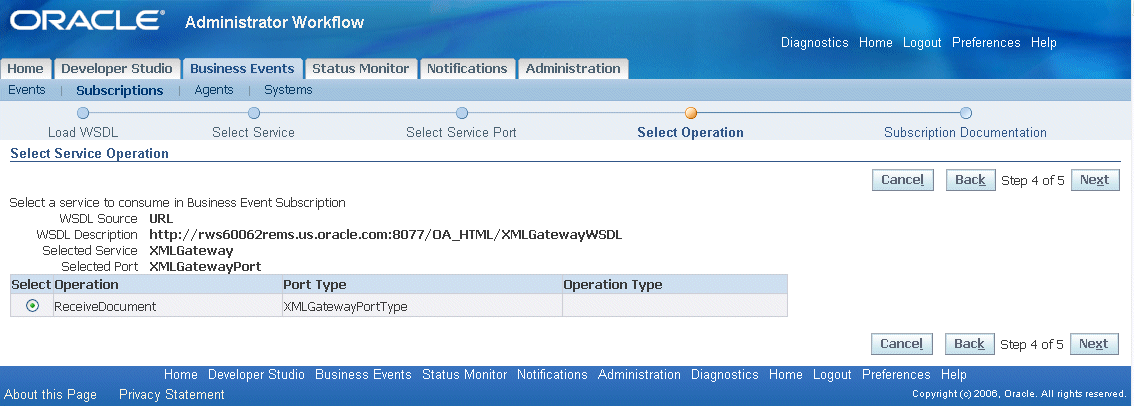Click the Operation Type column header

(675, 284)
